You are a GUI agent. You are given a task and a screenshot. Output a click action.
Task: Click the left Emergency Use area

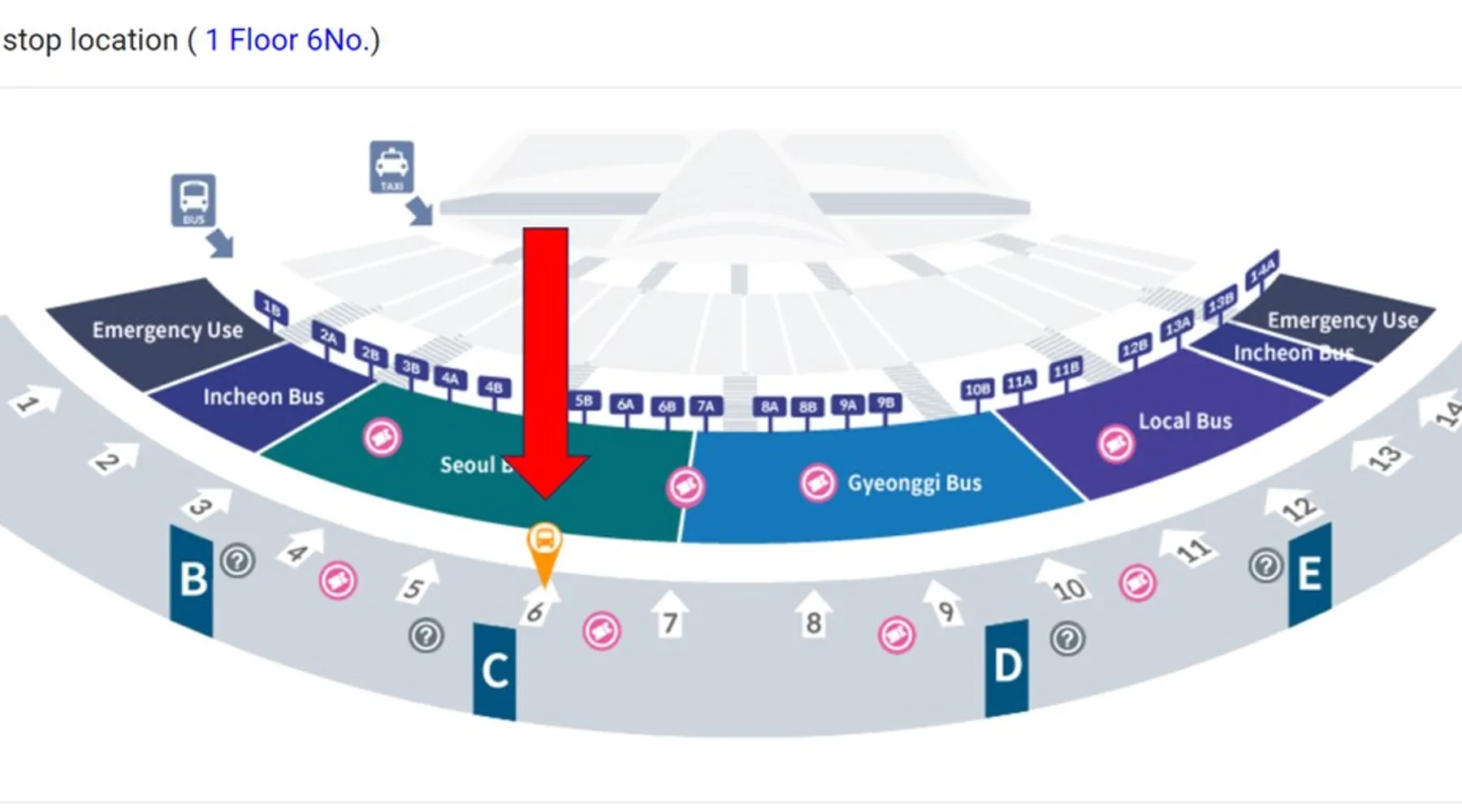click(x=167, y=330)
